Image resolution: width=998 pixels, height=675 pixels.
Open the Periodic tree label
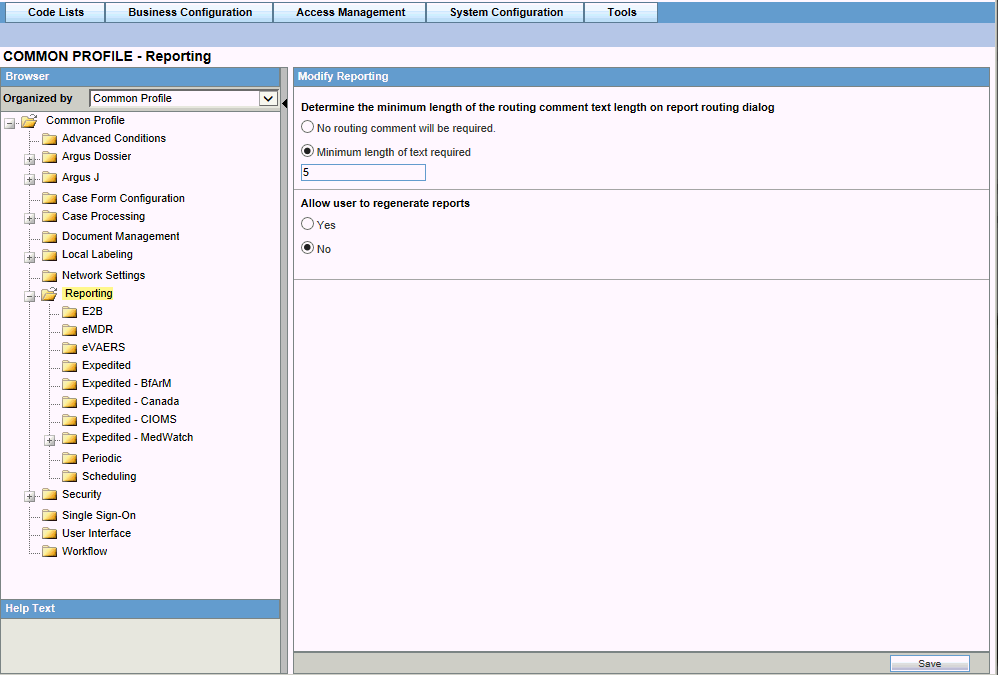pos(102,458)
